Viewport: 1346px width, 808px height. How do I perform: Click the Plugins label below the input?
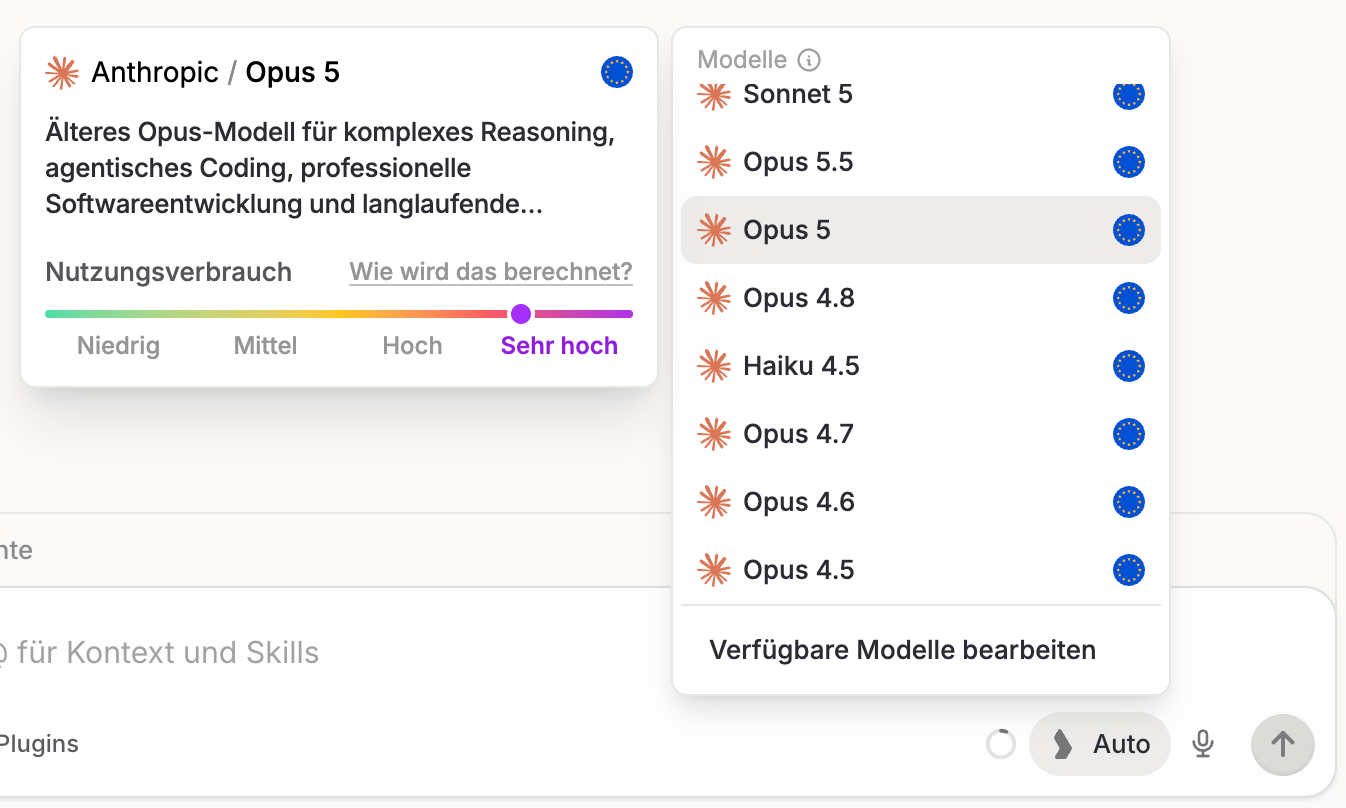pos(38,744)
